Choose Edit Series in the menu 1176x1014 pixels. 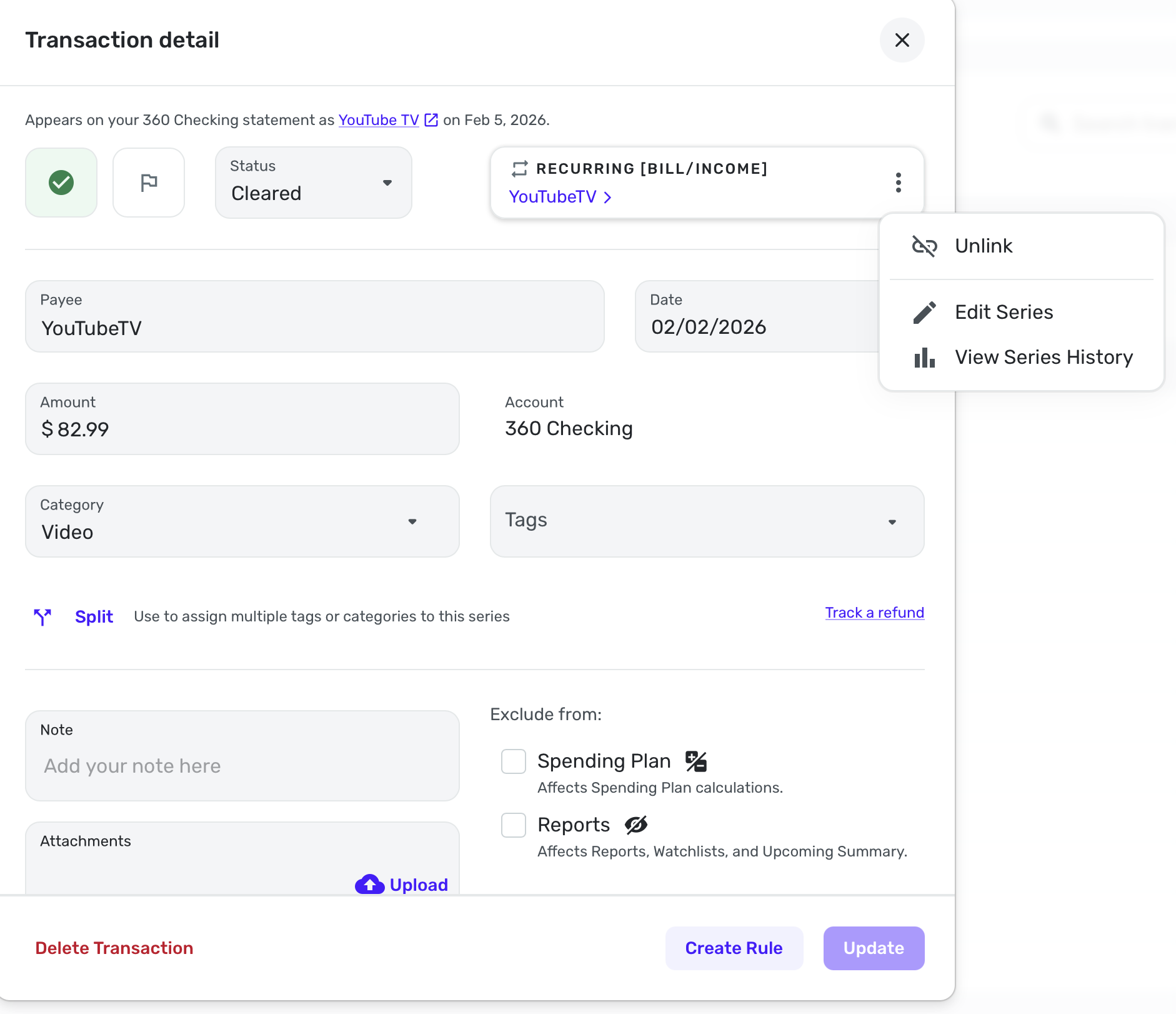point(1004,313)
